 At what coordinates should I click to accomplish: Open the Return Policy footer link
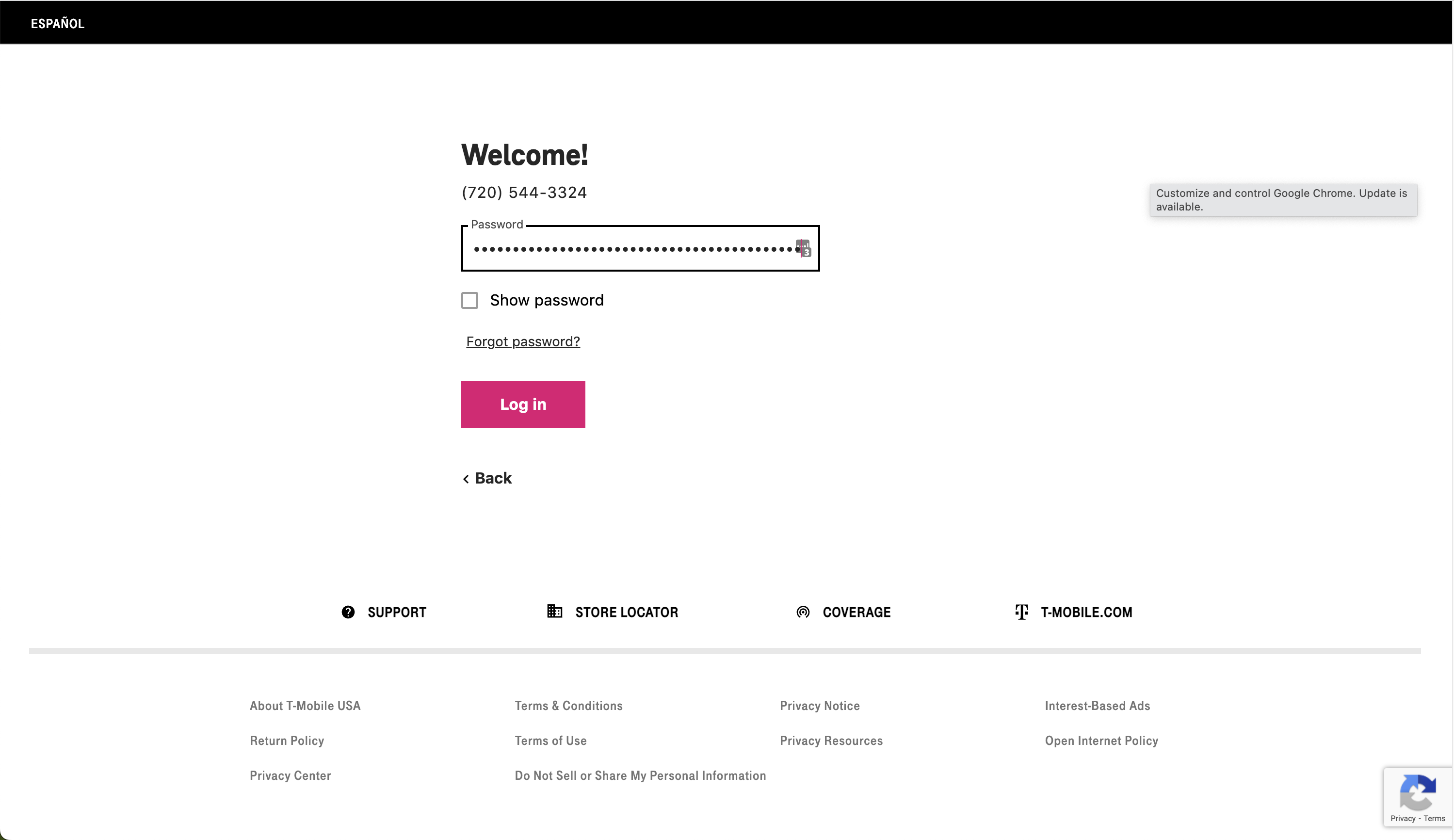pos(287,741)
